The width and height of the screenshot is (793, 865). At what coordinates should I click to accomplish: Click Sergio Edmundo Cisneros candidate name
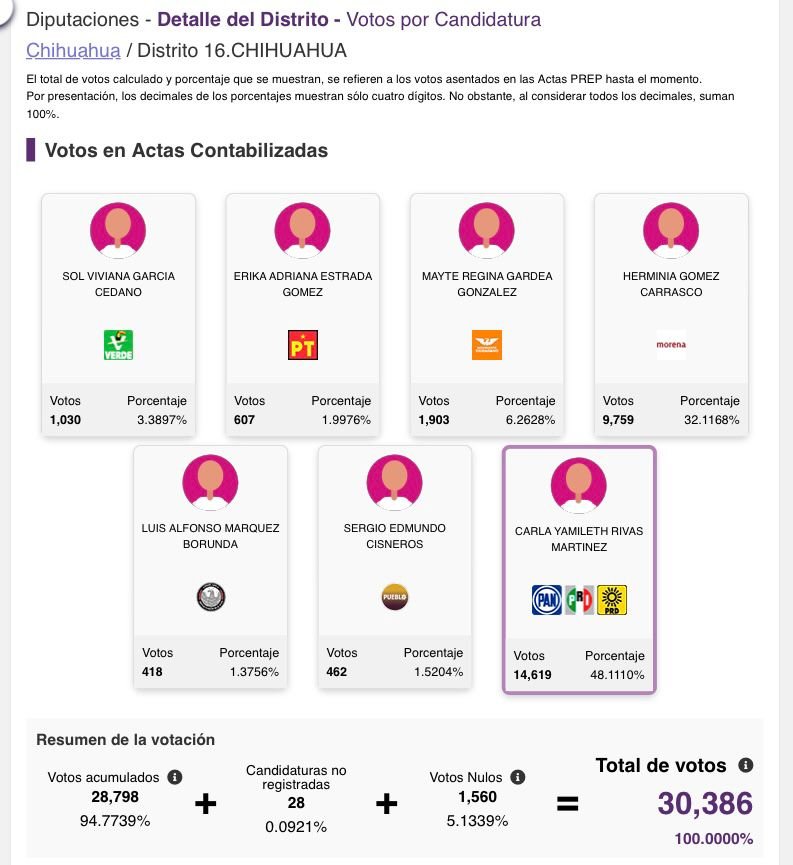pos(395,536)
